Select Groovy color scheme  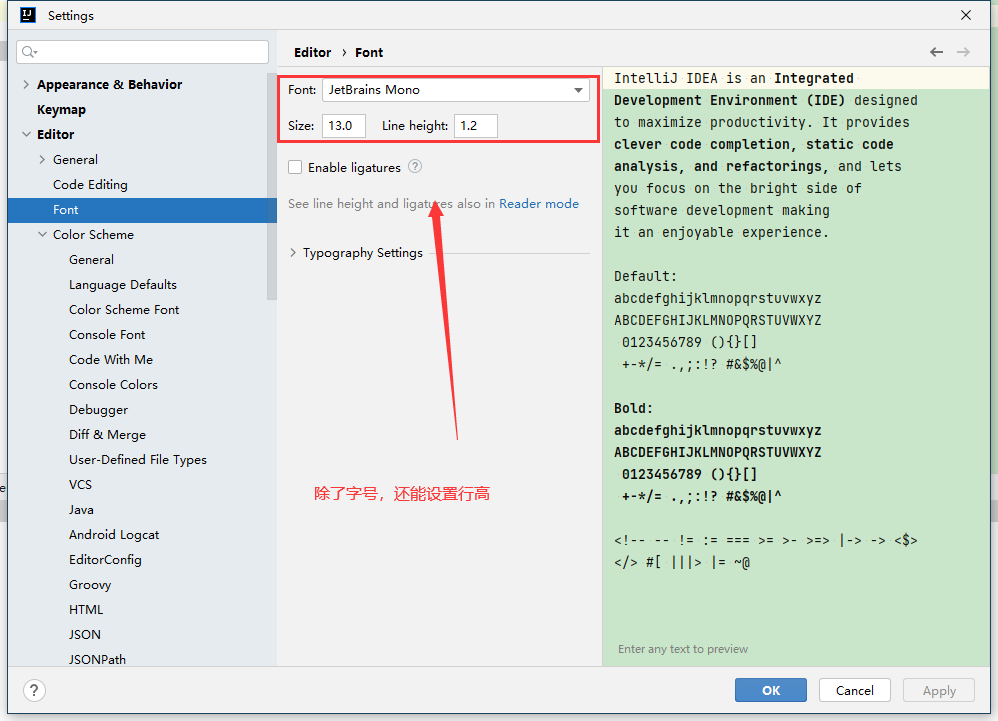point(90,585)
